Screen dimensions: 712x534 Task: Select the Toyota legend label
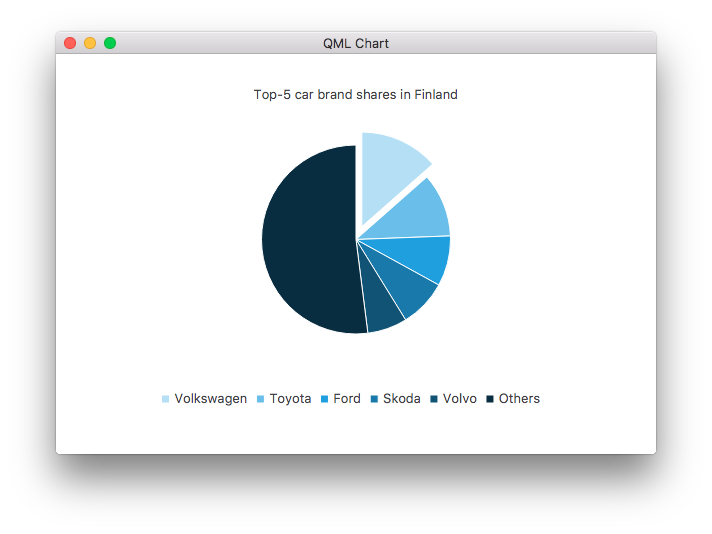(x=290, y=399)
